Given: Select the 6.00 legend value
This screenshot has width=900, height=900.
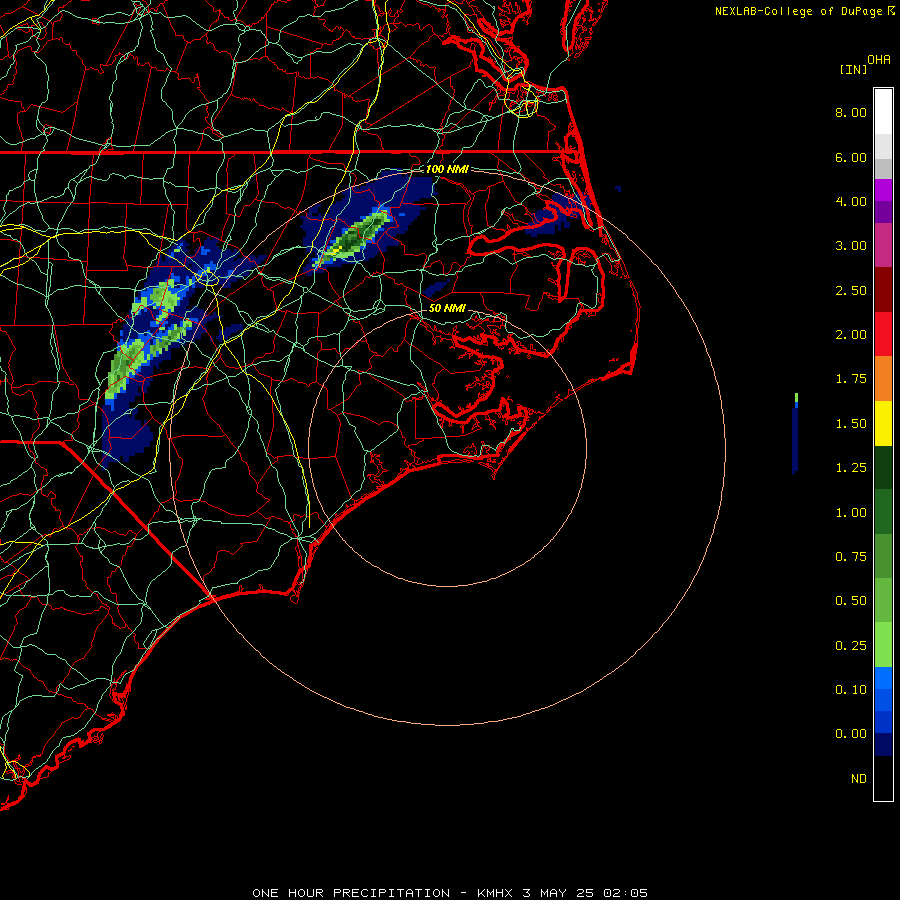Looking at the screenshot, I should 851,157.
